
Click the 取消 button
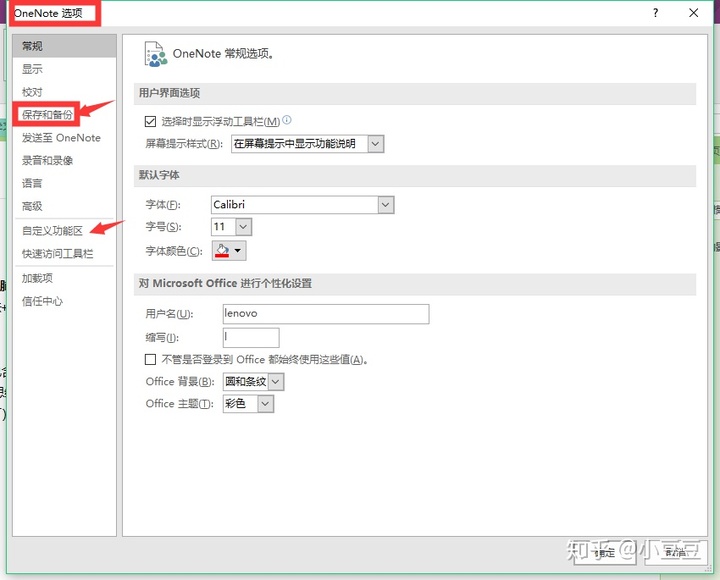coord(675,552)
